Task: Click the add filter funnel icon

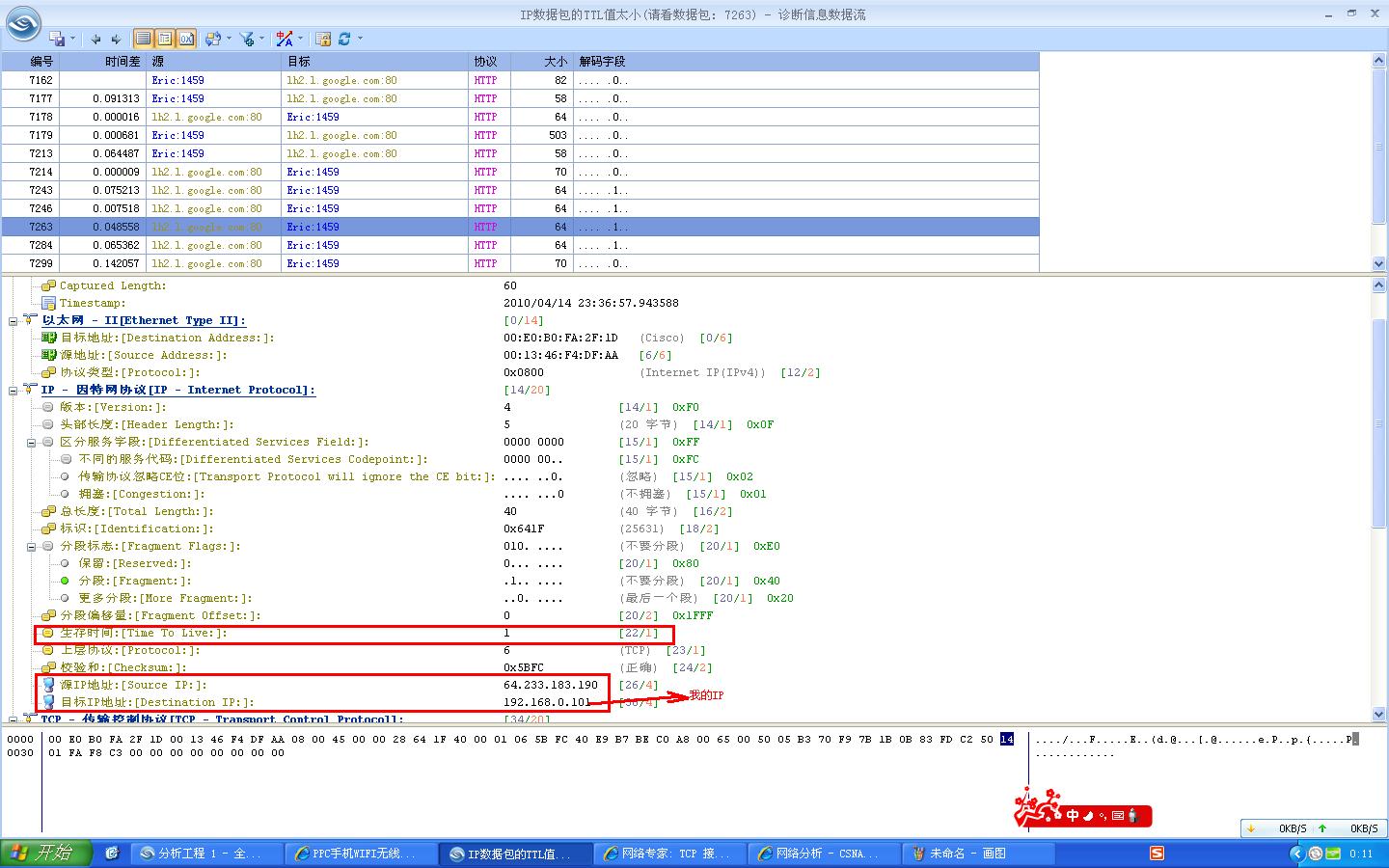Action: pyautogui.click(x=248, y=39)
